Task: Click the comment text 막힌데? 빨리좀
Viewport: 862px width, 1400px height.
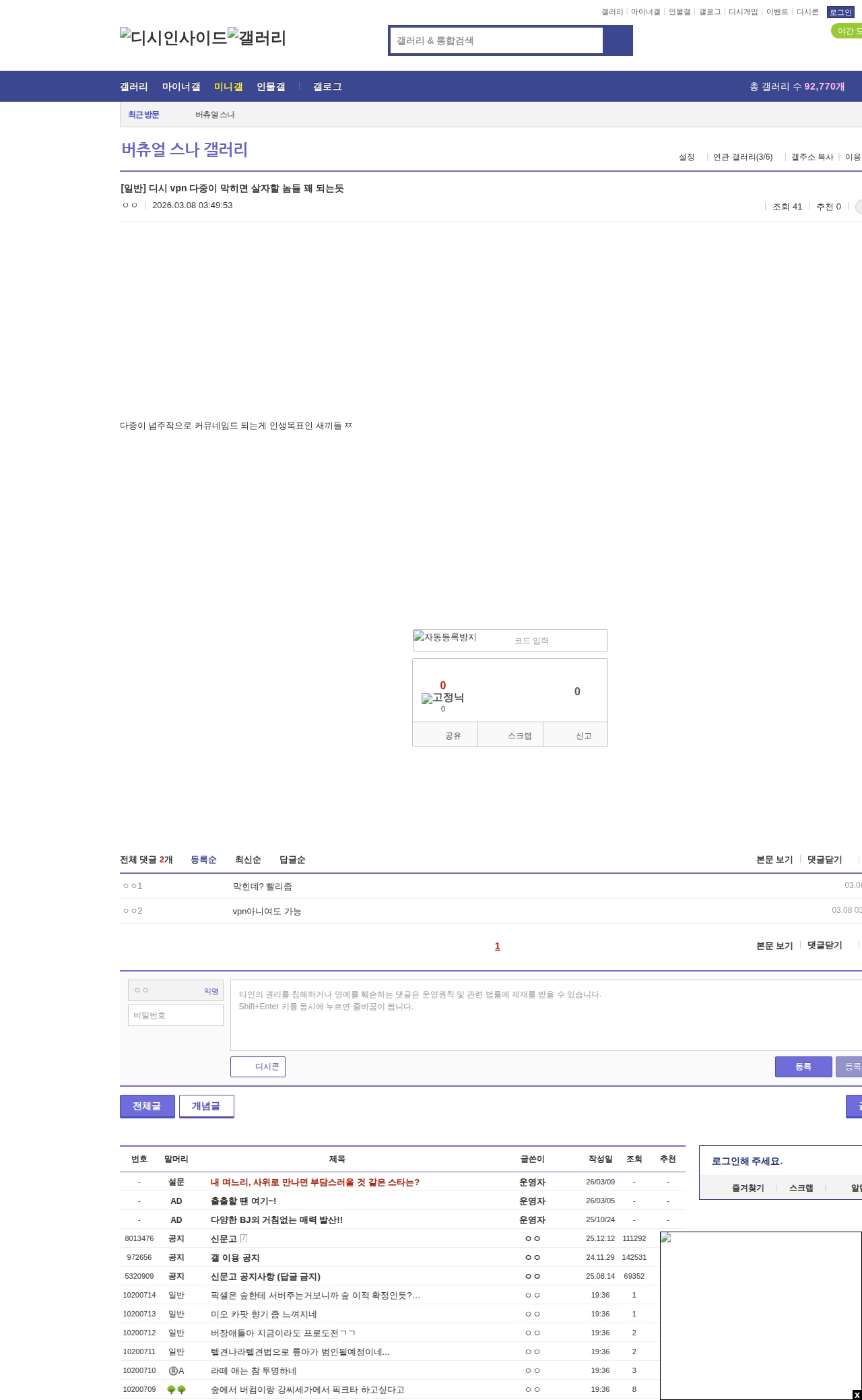Action: 262,886
